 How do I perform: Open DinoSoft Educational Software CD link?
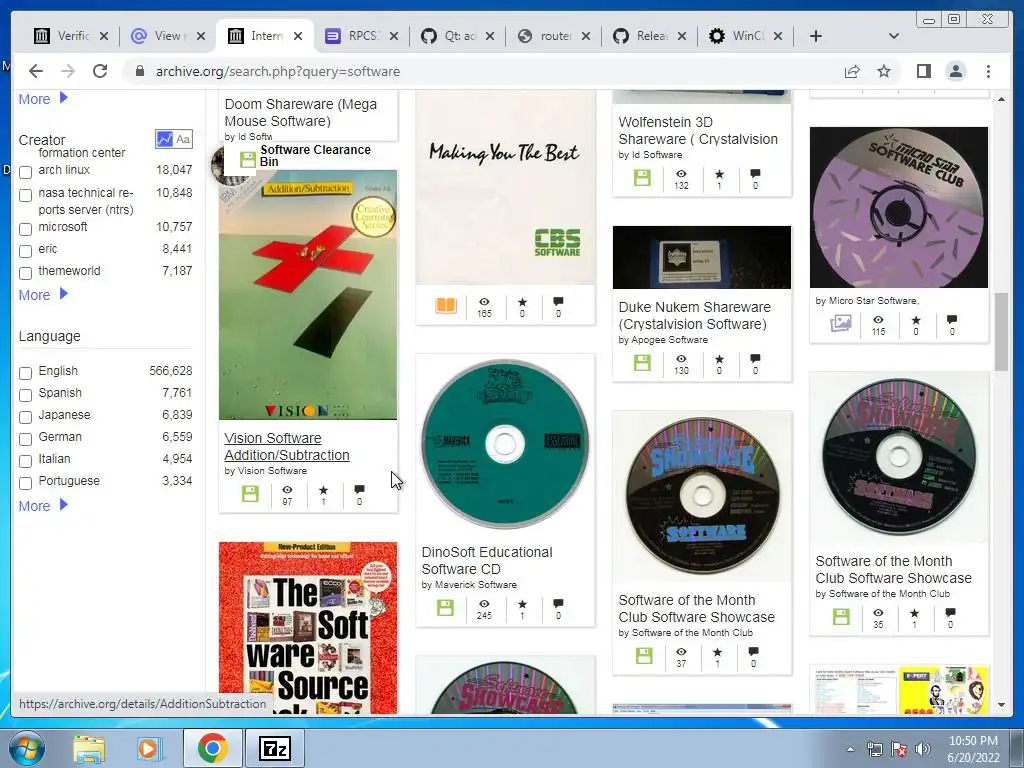[487, 560]
